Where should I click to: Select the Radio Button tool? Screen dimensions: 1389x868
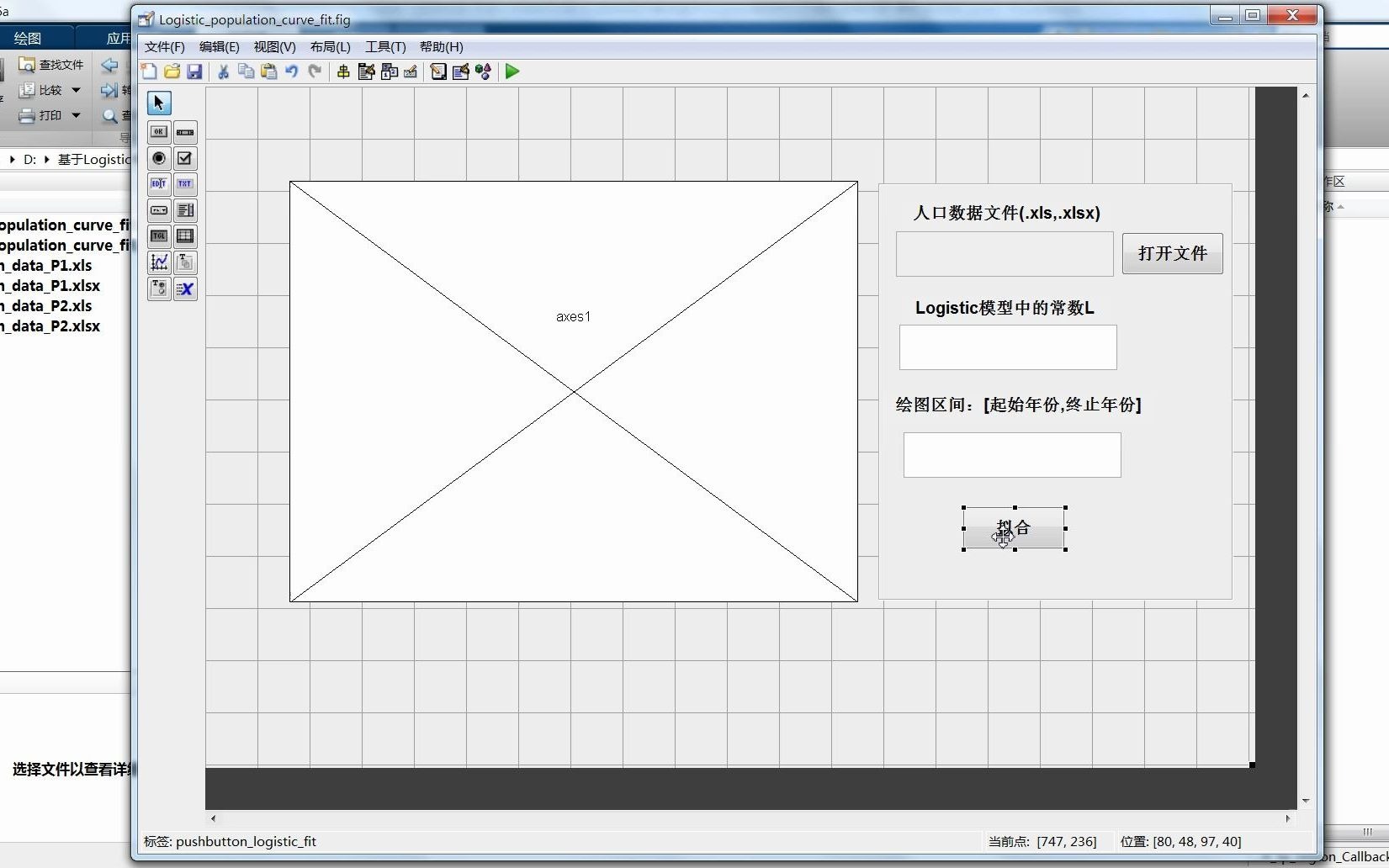tap(158, 158)
